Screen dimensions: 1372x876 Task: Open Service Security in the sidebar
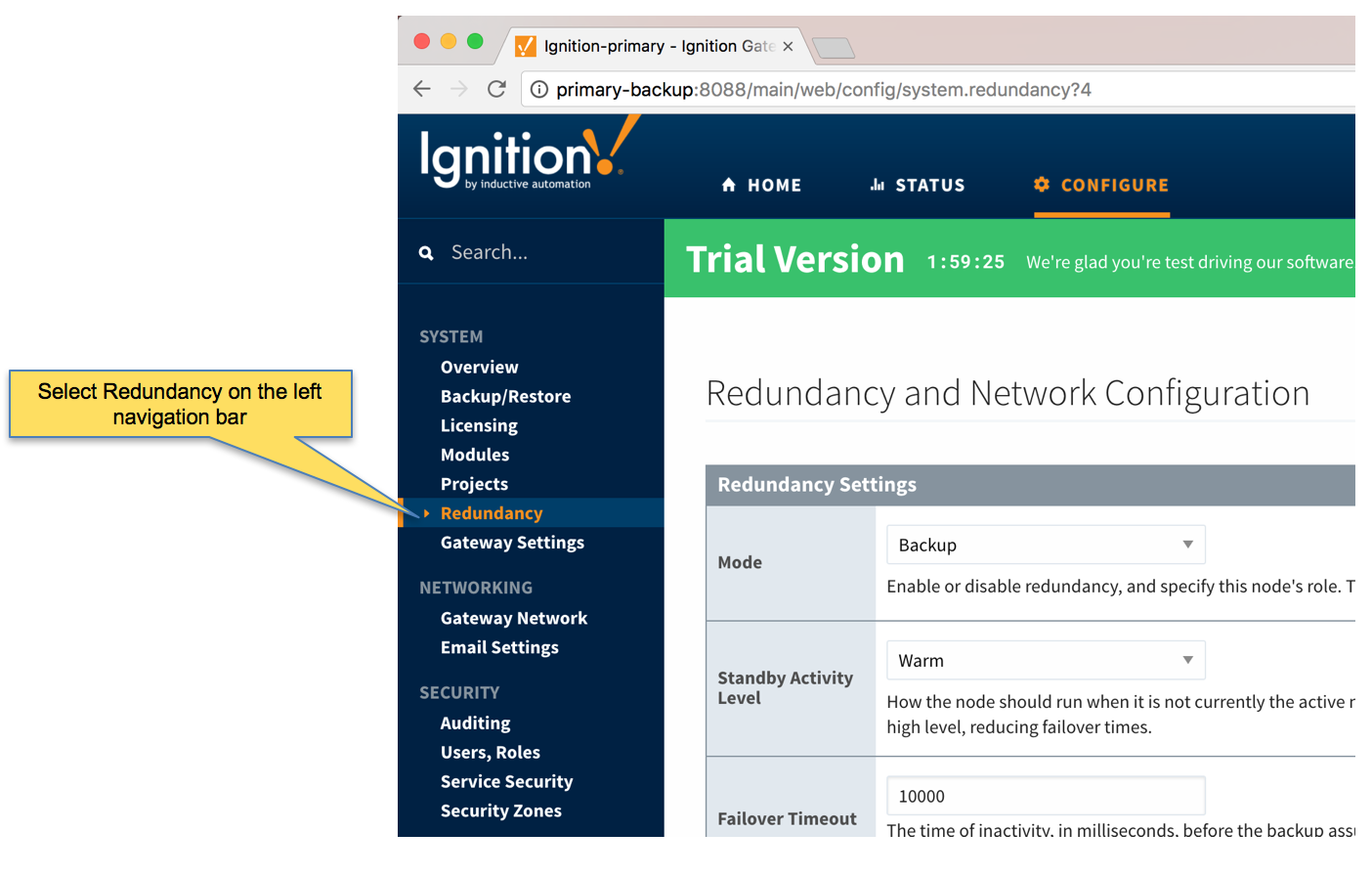click(x=506, y=782)
